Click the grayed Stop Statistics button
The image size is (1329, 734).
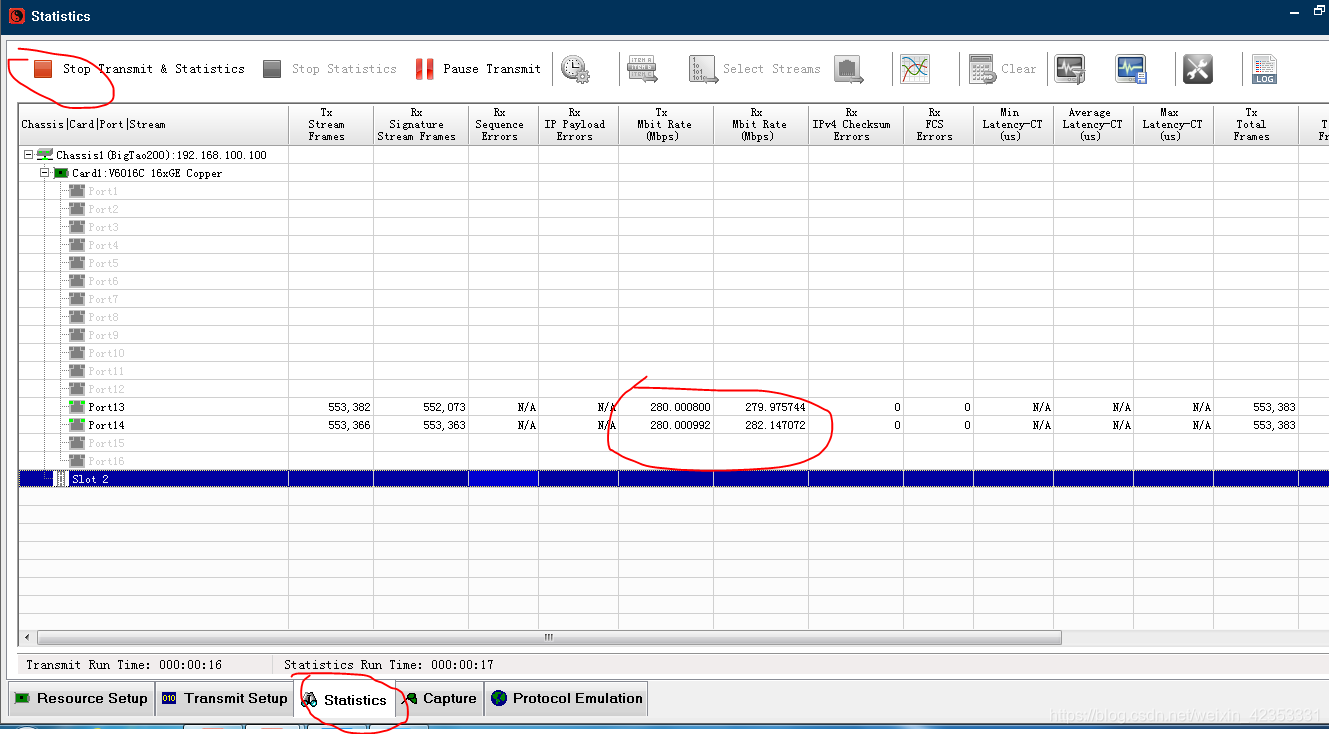[x=329, y=69]
